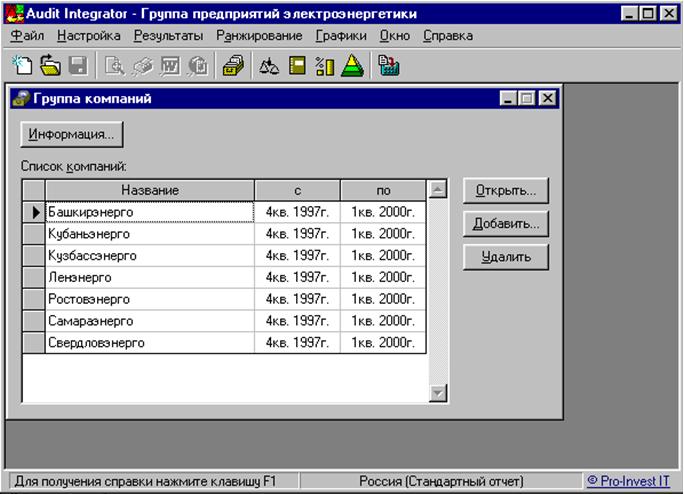Click the Россия (Стандартный отчет) status entry
Viewport: 684px width, 494px height.
tap(441, 481)
